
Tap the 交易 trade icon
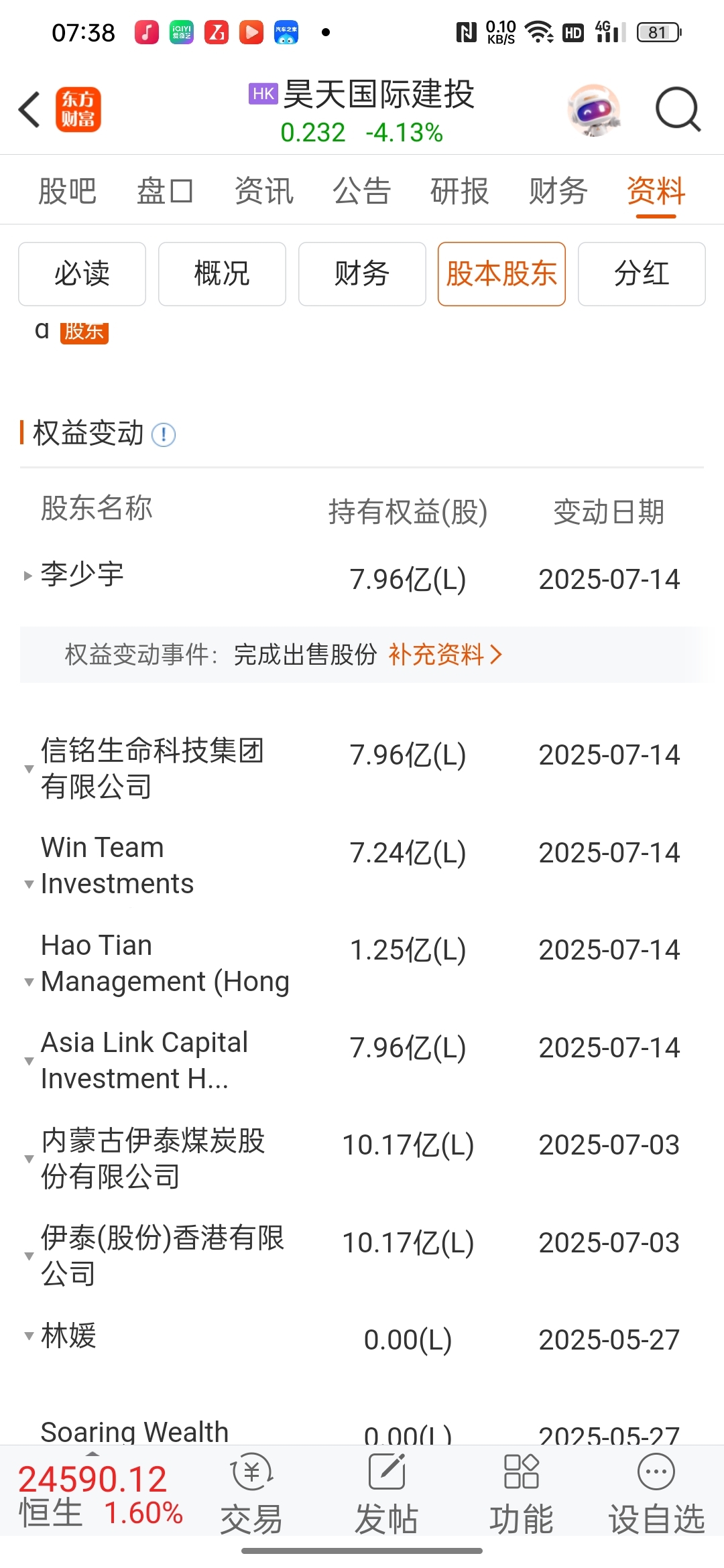[252, 1472]
